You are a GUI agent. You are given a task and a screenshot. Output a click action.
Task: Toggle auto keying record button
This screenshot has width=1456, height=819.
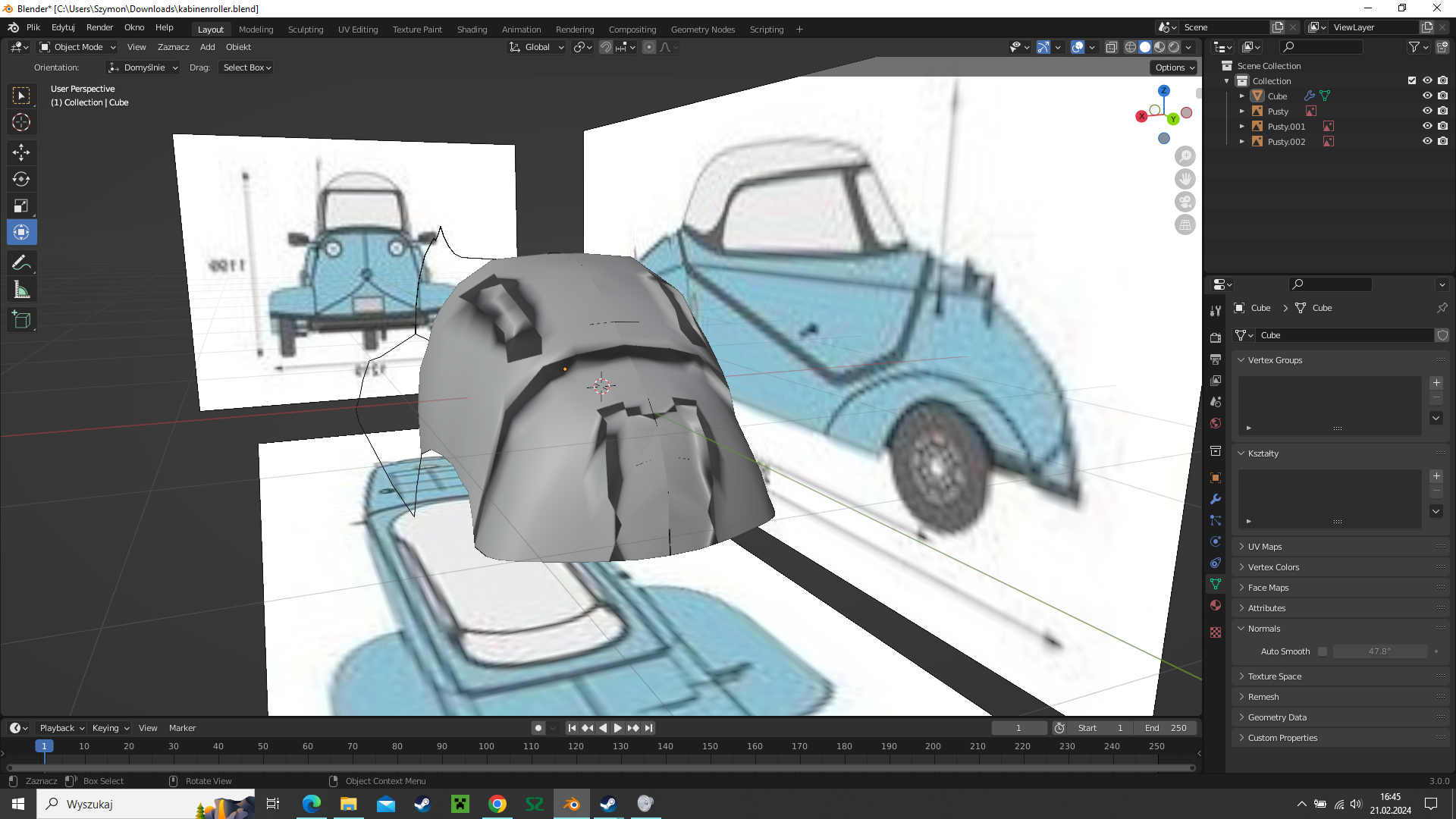pos(538,728)
